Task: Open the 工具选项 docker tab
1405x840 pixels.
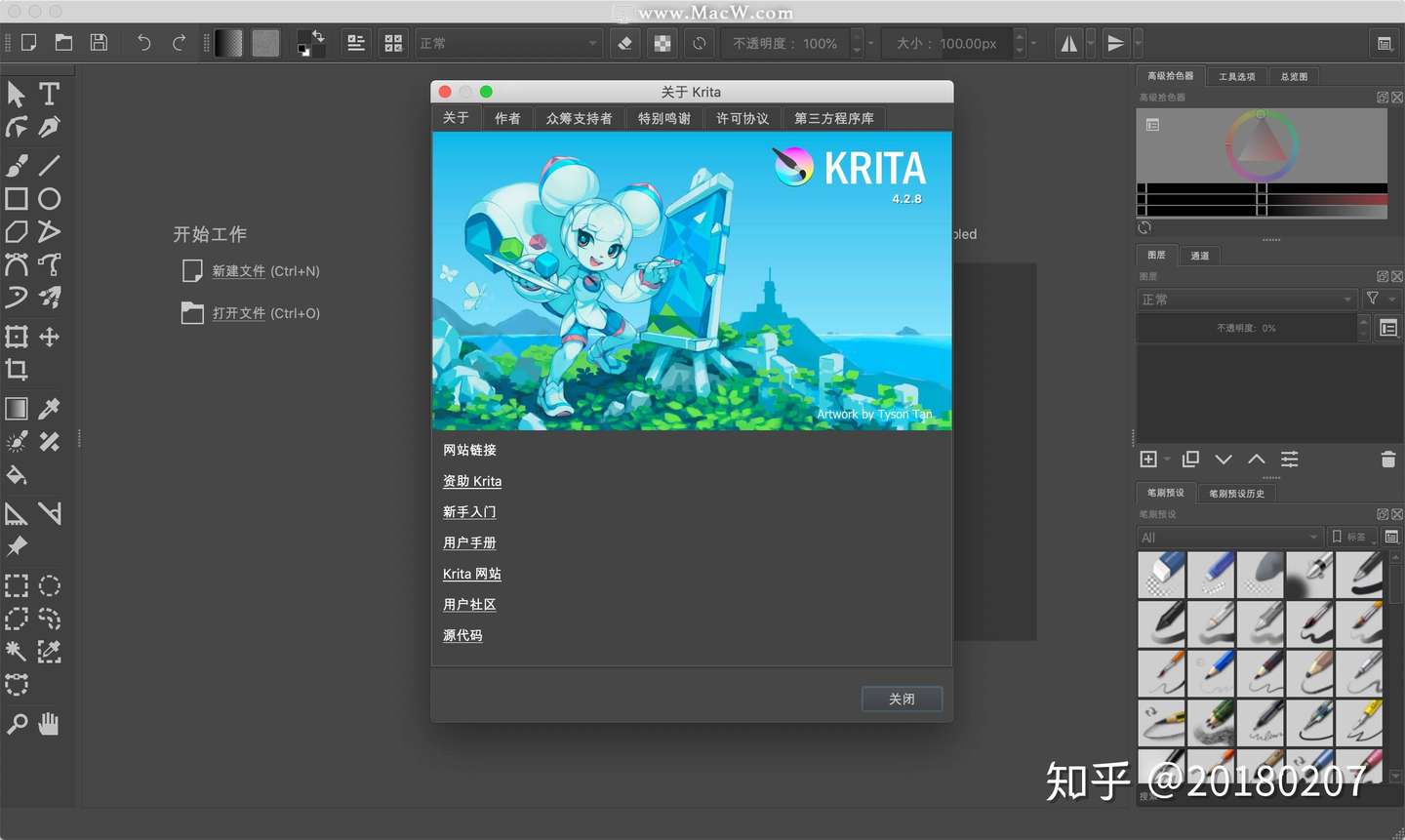Action: coord(1236,76)
